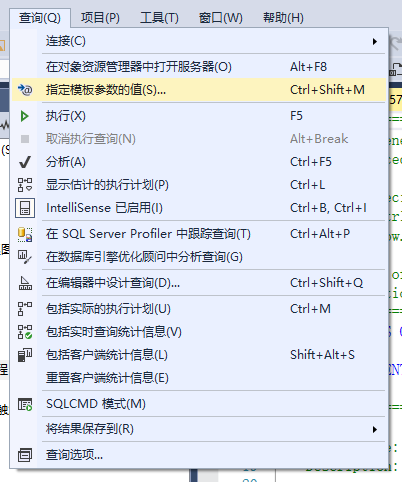This screenshot has width=402, height=482.
Task: Toggle IntelliSense 已启用(I) entry
Action: [199, 208]
